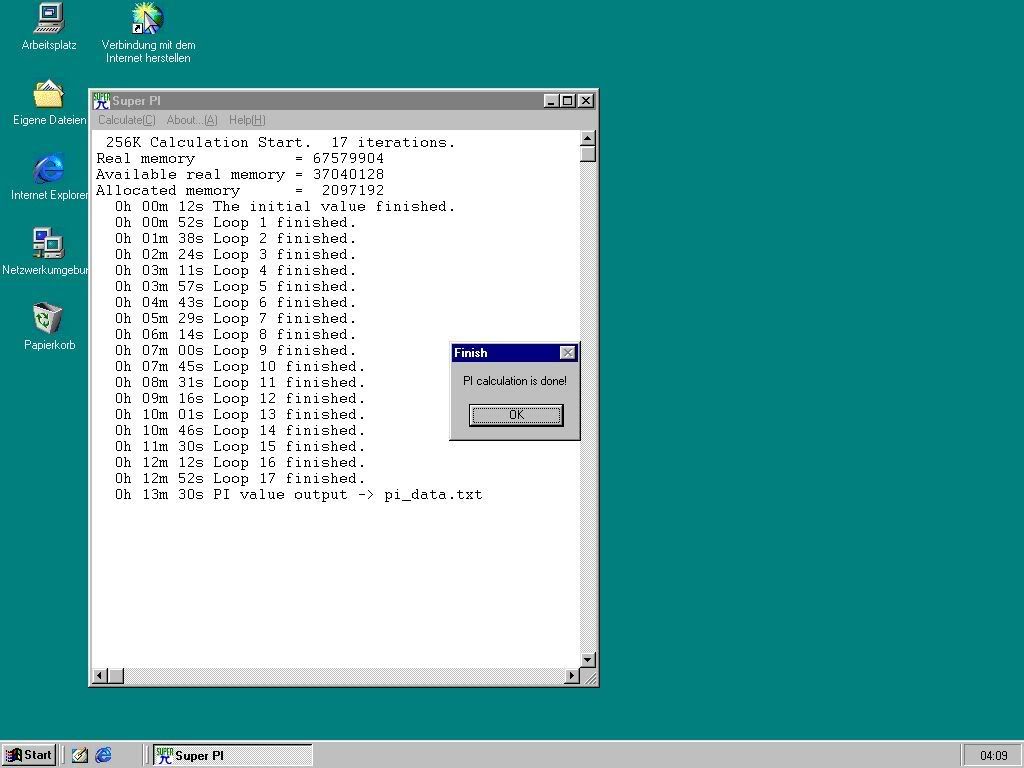Click the notepad-style quick launch icon
The image size is (1024, 768).
80,755
